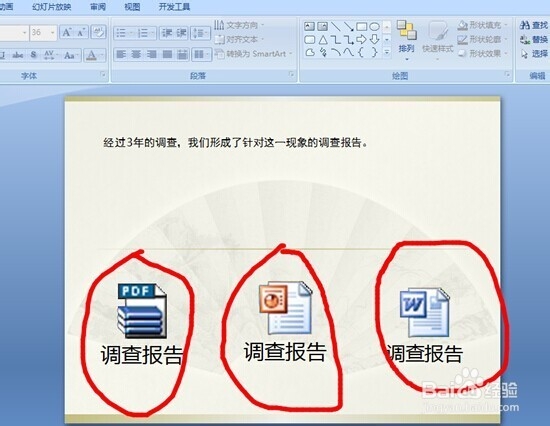The width and height of the screenshot is (550, 426).
Task: Choose the Left Brace shape
Action: click(x=362, y=53)
